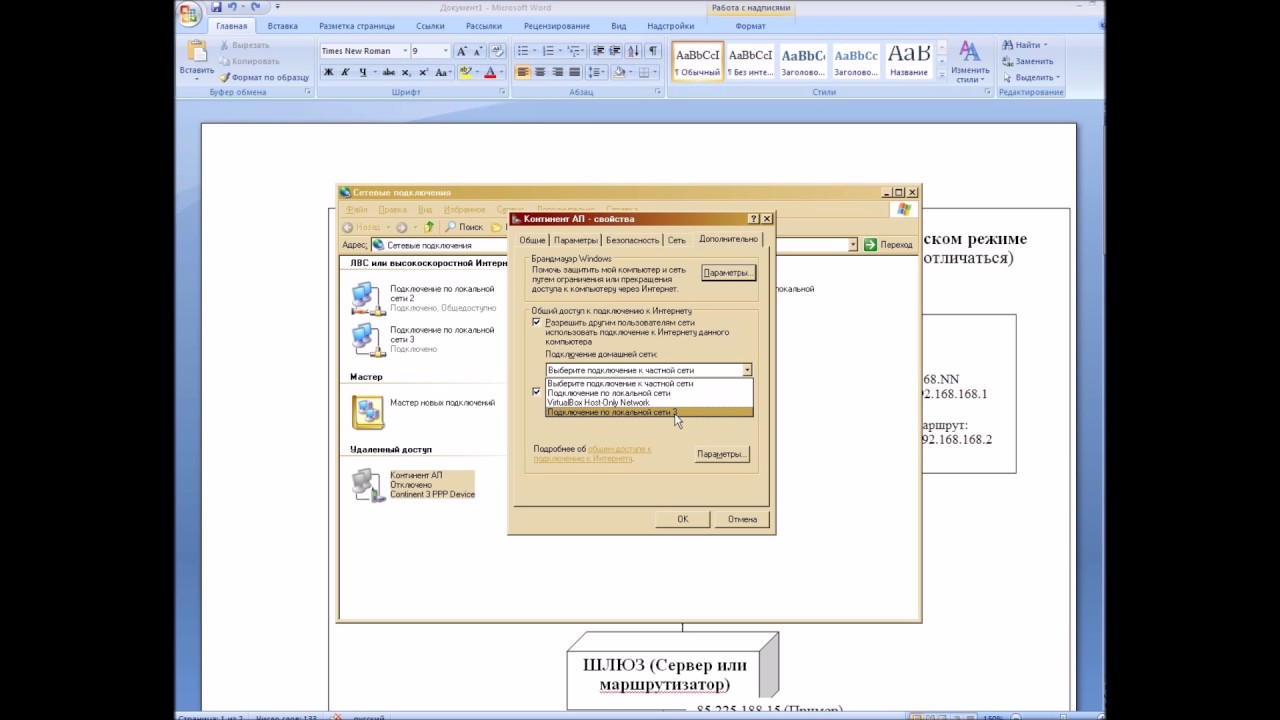This screenshot has height=720, width=1280.
Task: Select Мастер новых подключений icon
Action: tap(367, 411)
